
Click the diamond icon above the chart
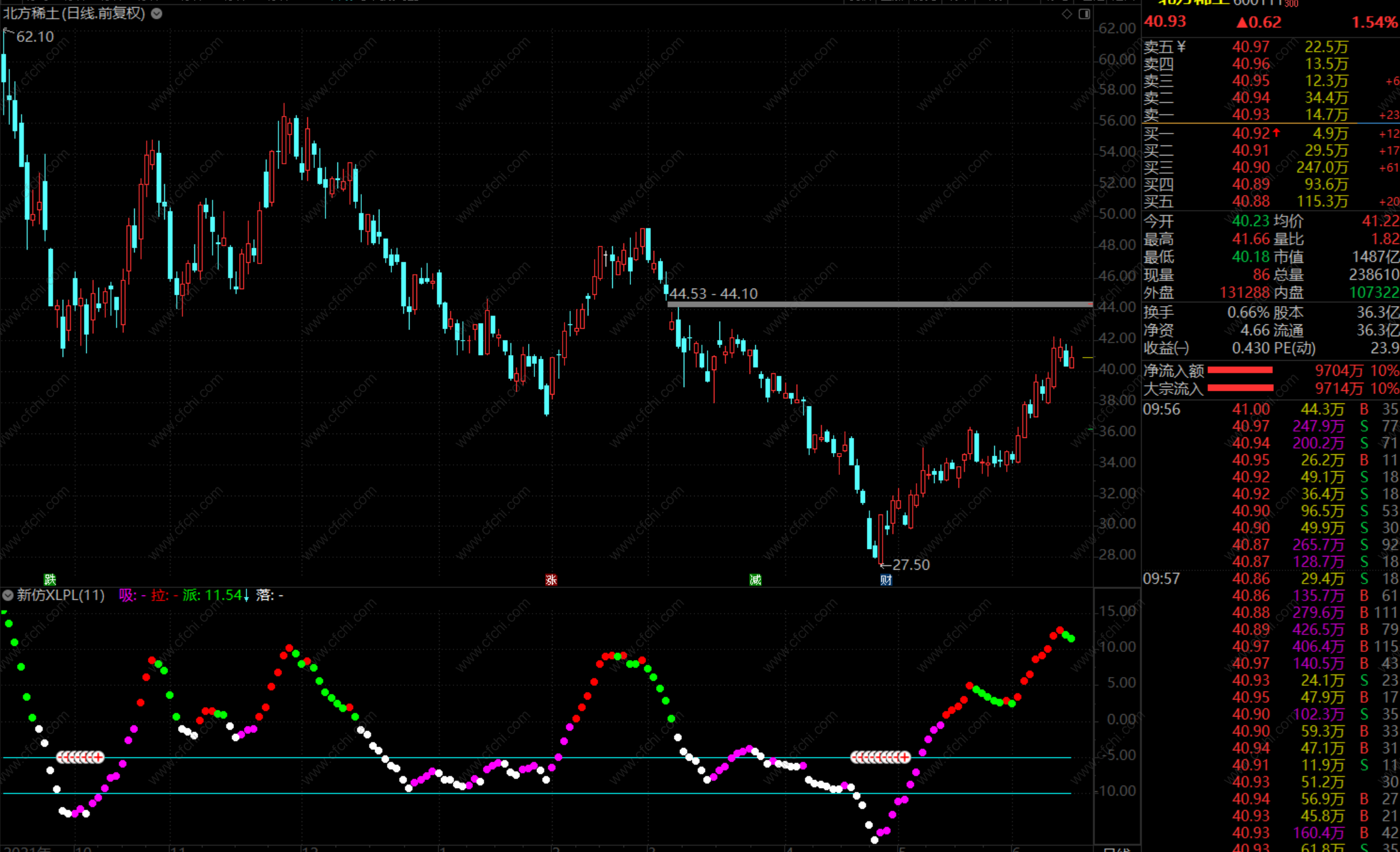(1066, 14)
